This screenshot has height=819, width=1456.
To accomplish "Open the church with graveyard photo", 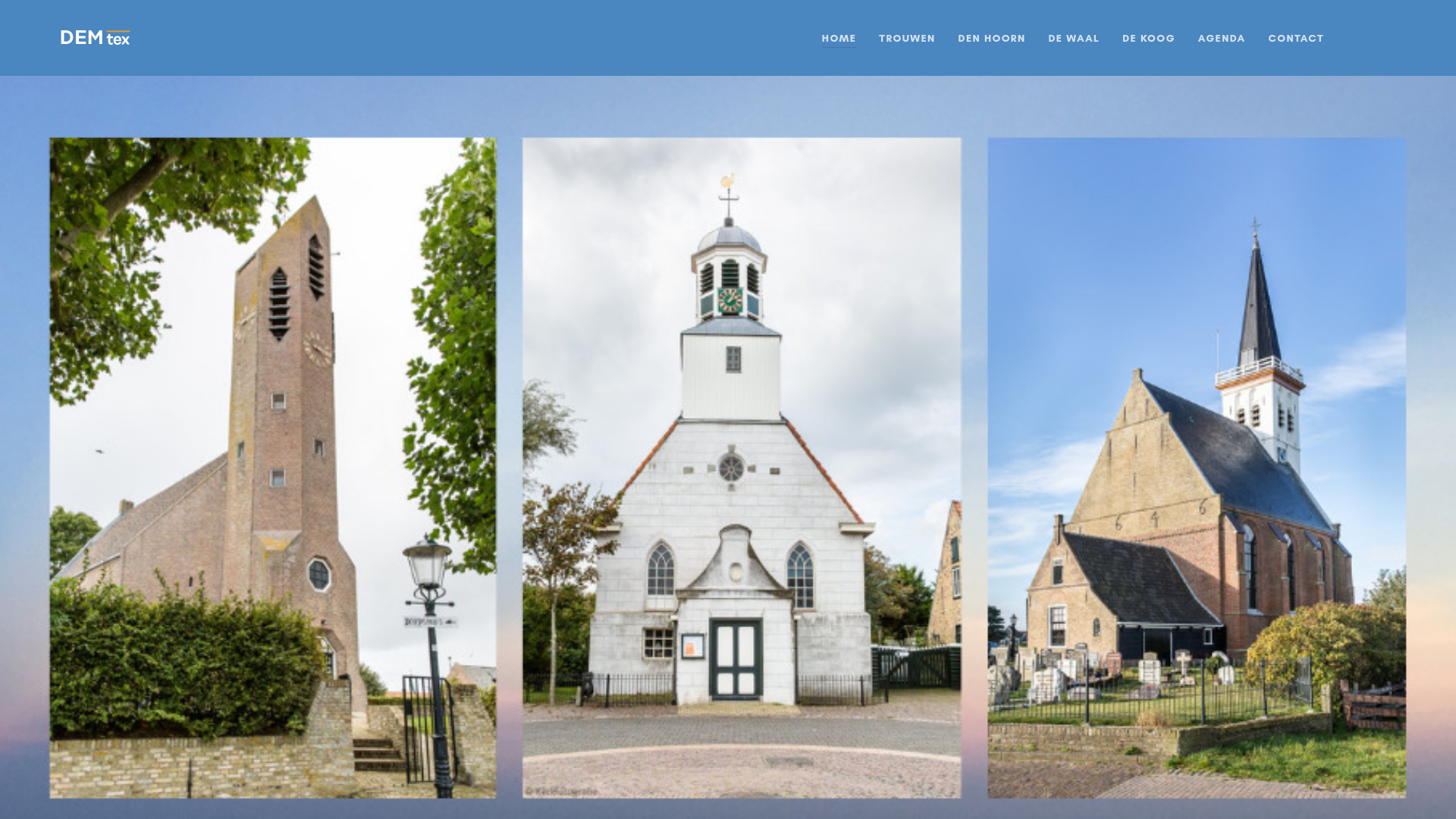I will pos(1197,468).
